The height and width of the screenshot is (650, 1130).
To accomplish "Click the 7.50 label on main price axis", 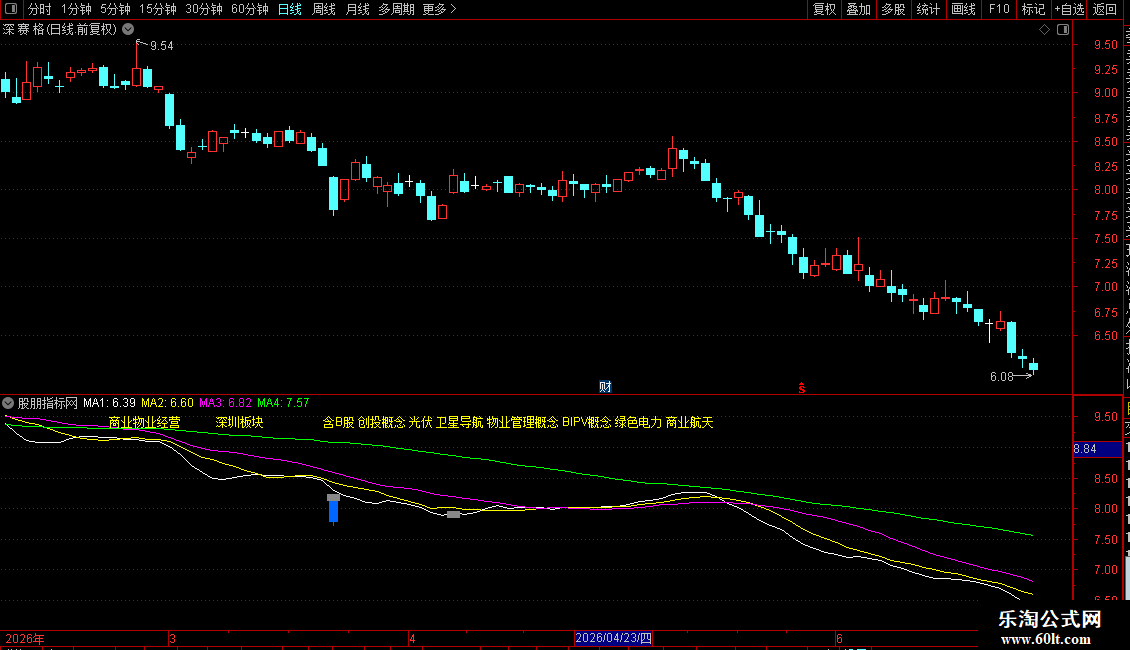I will [x=1105, y=239].
